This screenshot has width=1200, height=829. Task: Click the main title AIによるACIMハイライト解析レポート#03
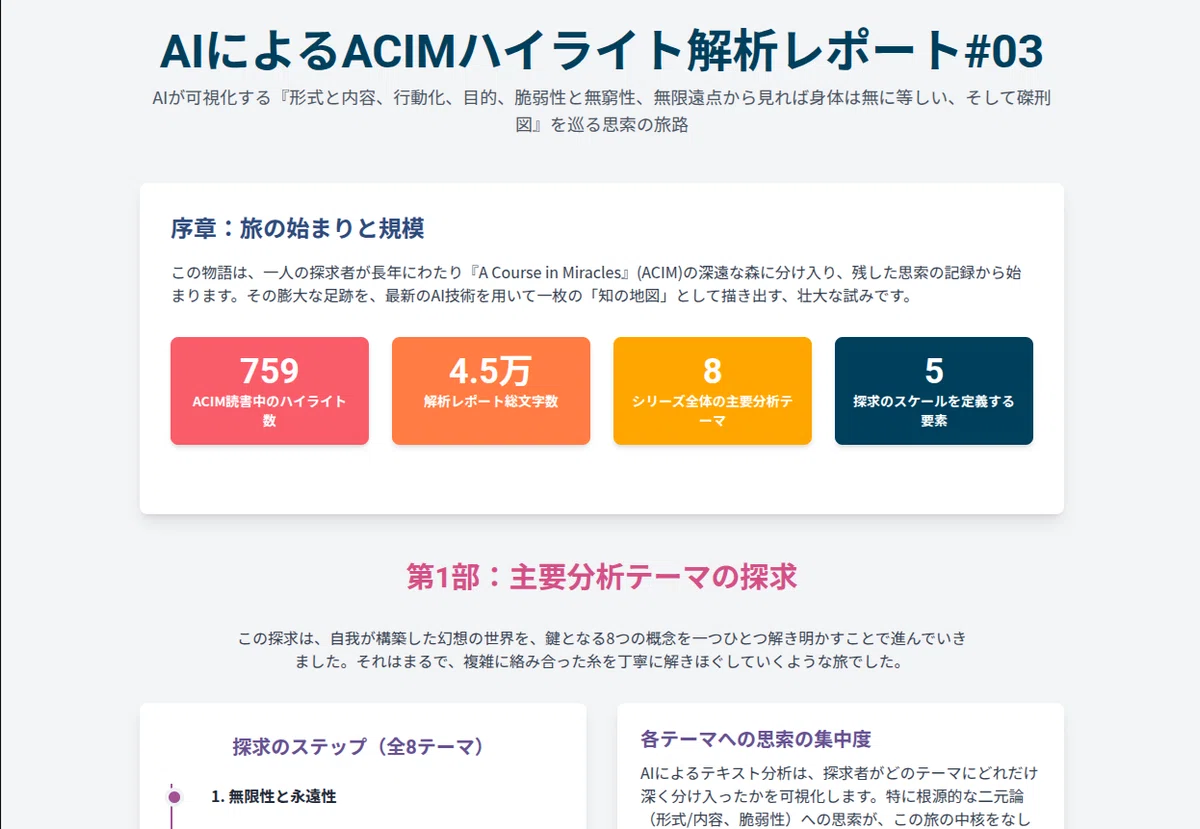tap(601, 50)
